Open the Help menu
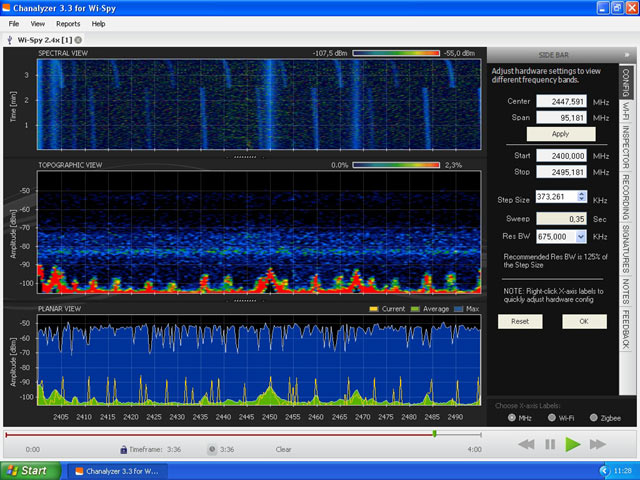640x480 pixels. point(98,24)
